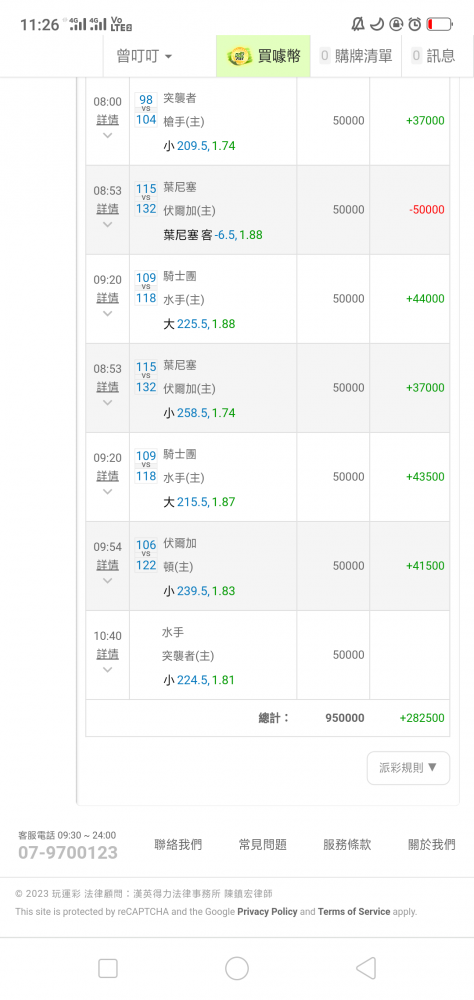Tap the Android back navigation icon
This screenshot has height=1000, width=474.
click(366, 968)
